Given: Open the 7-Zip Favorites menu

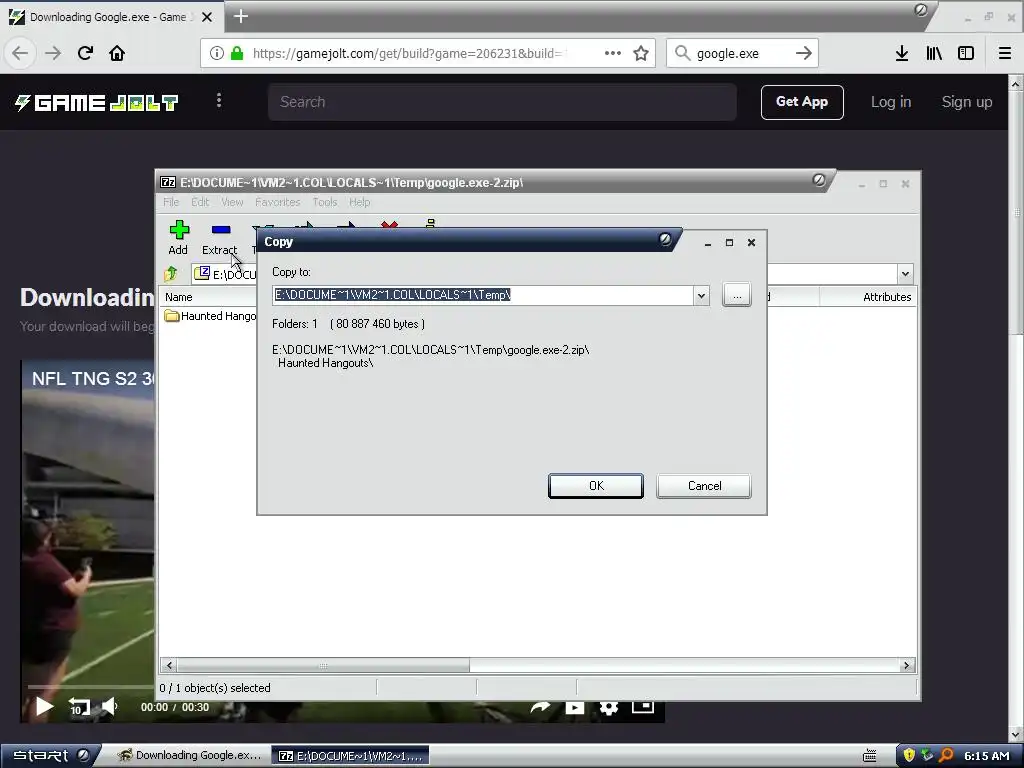Looking at the screenshot, I should 278,202.
